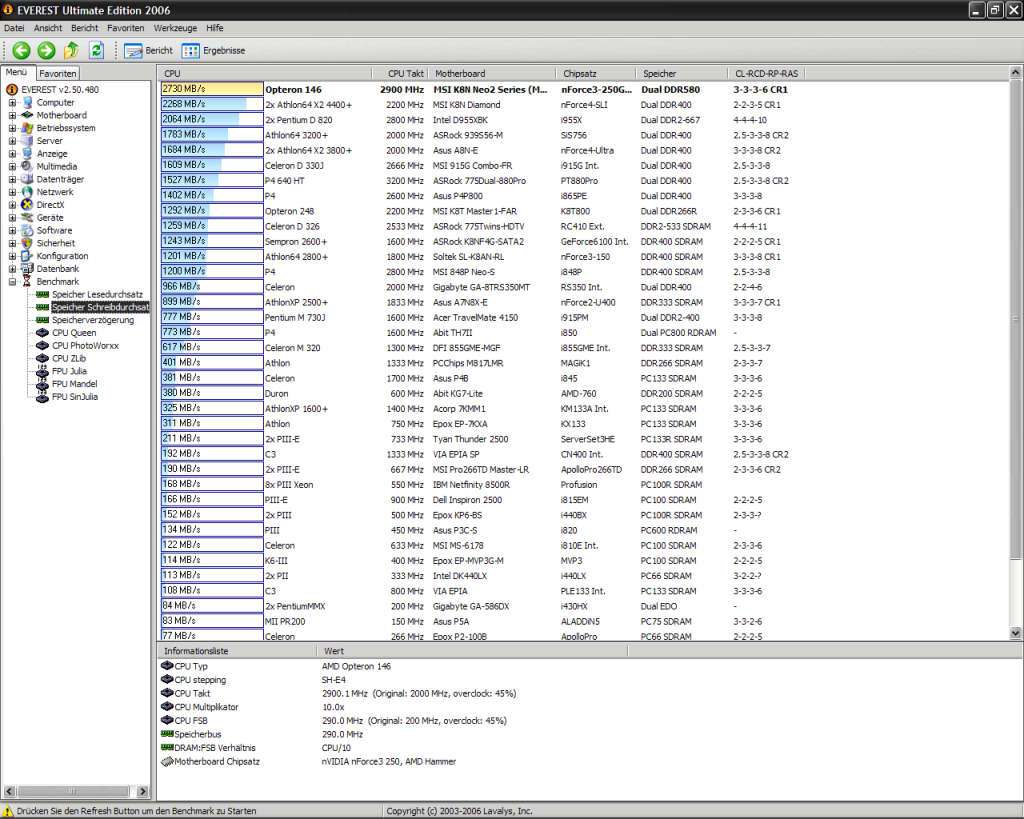Image resolution: width=1024 pixels, height=819 pixels.
Task: Open the CPU ZLib benchmark
Action: point(69,358)
